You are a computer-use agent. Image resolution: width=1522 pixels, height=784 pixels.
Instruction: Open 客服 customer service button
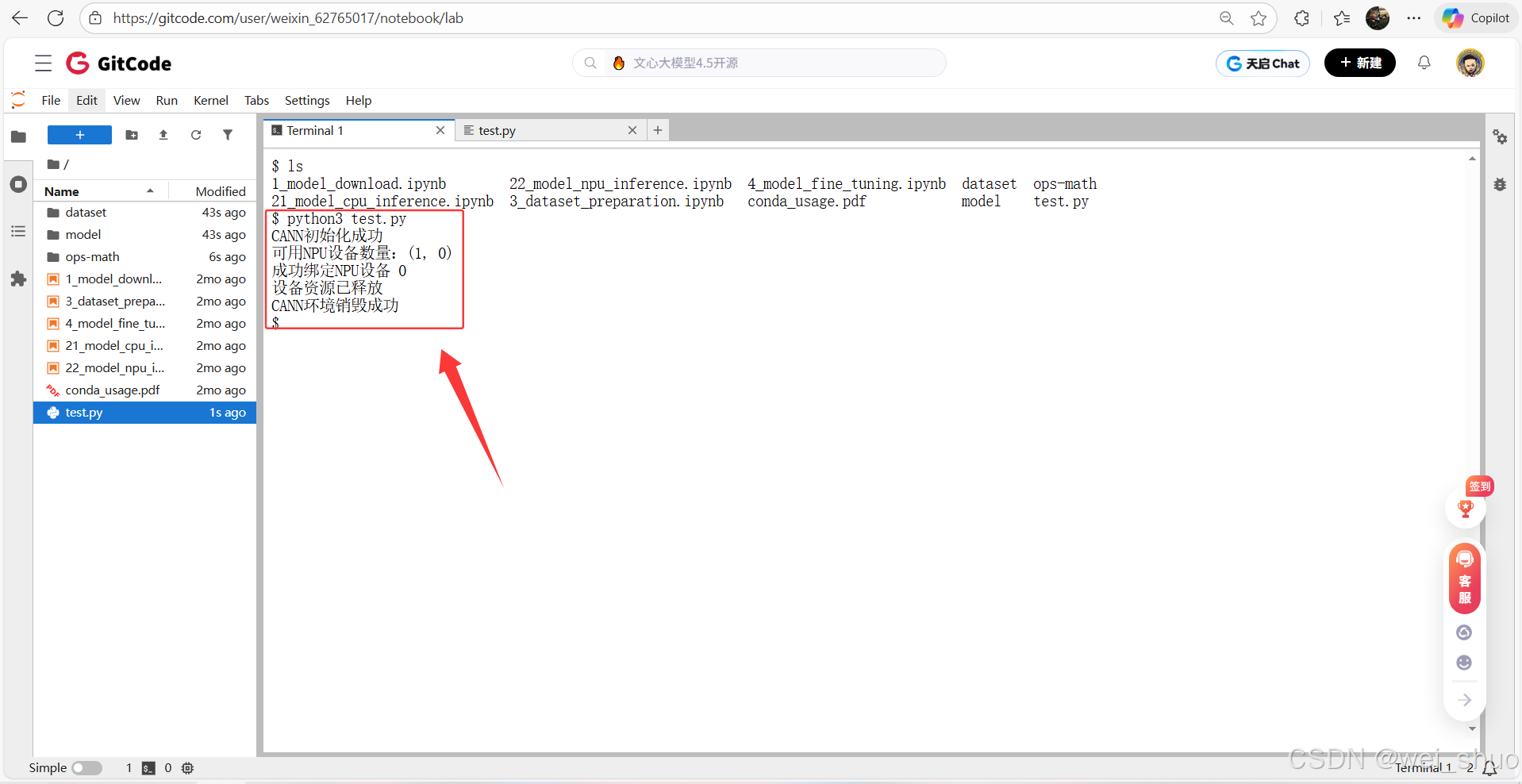(x=1465, y=578)
